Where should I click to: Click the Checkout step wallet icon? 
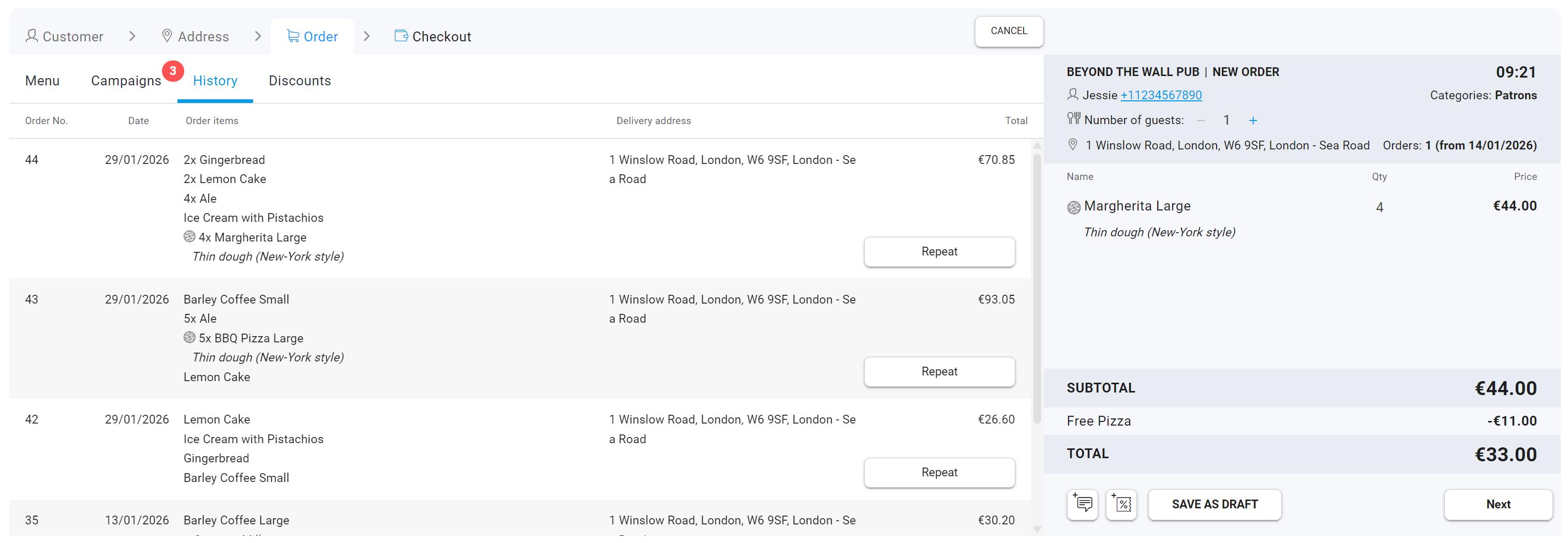tap(401, 36)
